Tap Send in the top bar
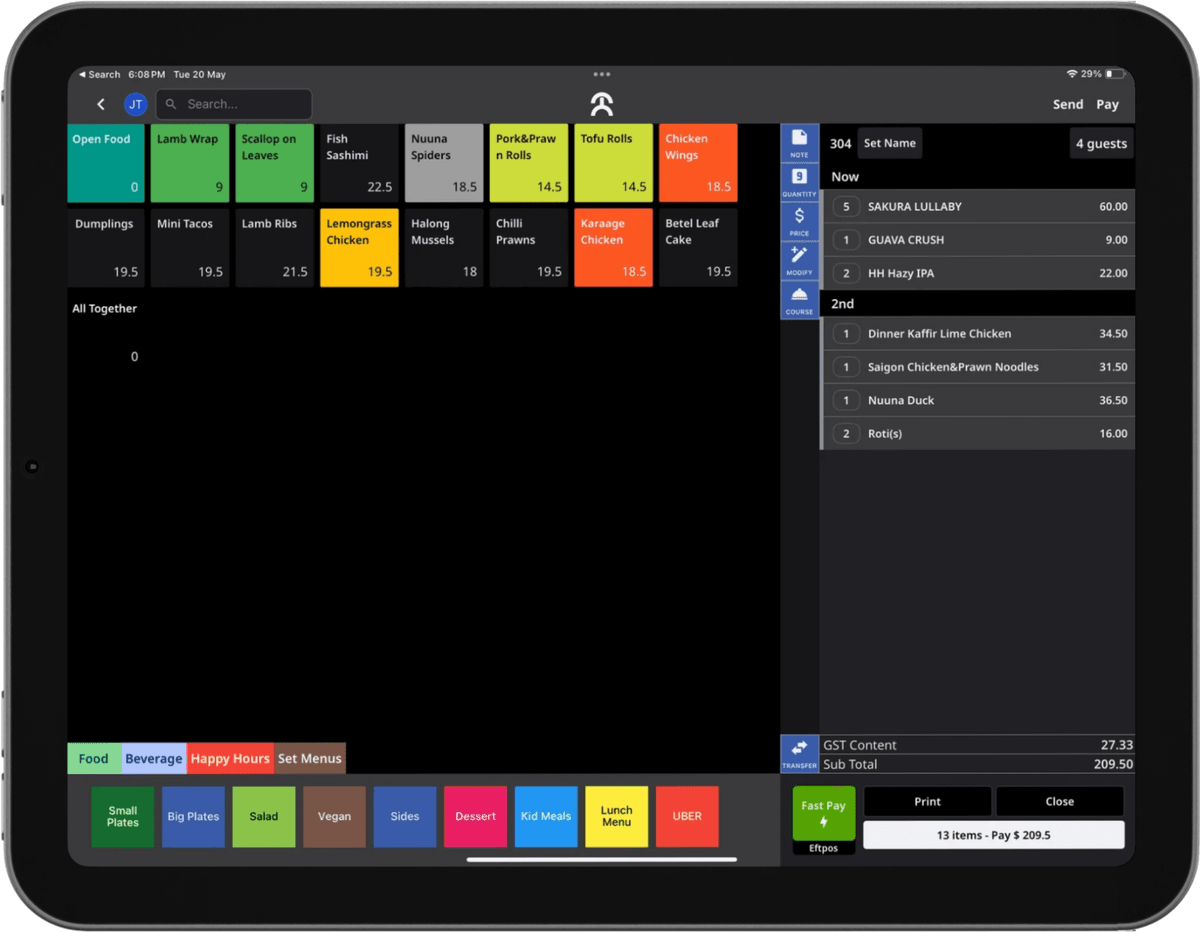Image resolution: width=1200 pixels, height=932 pixels. coord(1068,104)
